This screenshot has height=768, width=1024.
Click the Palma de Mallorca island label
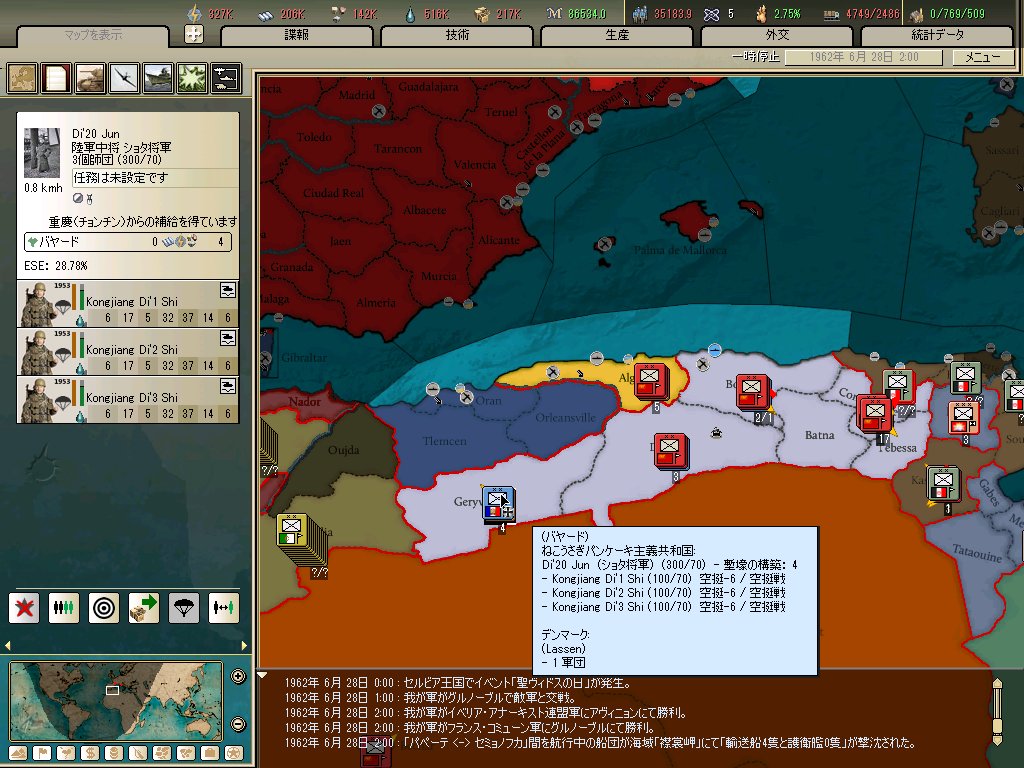[x=680, y=249]
